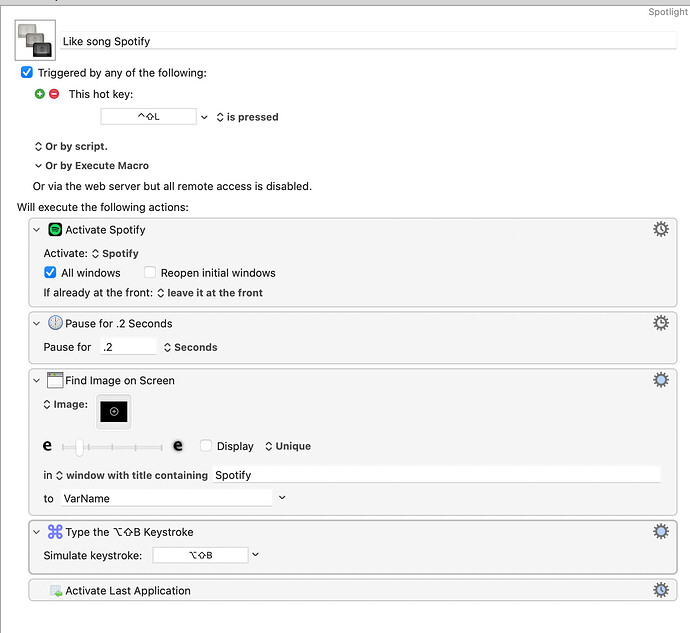This screenshot has height=633, width=690.
Task: Enable the Display checkbox
Action: tap(206, 446)
